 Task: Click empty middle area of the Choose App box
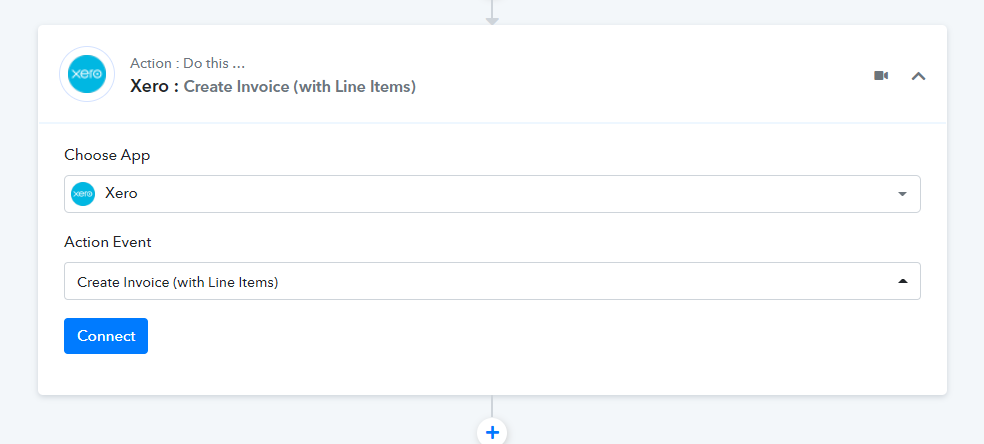pyautogui.click(x=502, y=194)
